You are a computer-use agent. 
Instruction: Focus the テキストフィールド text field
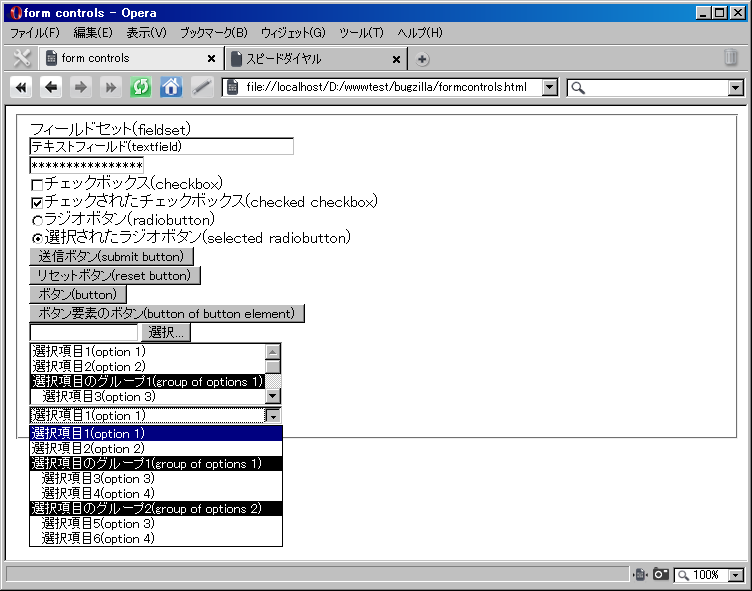tap(161, 146)
